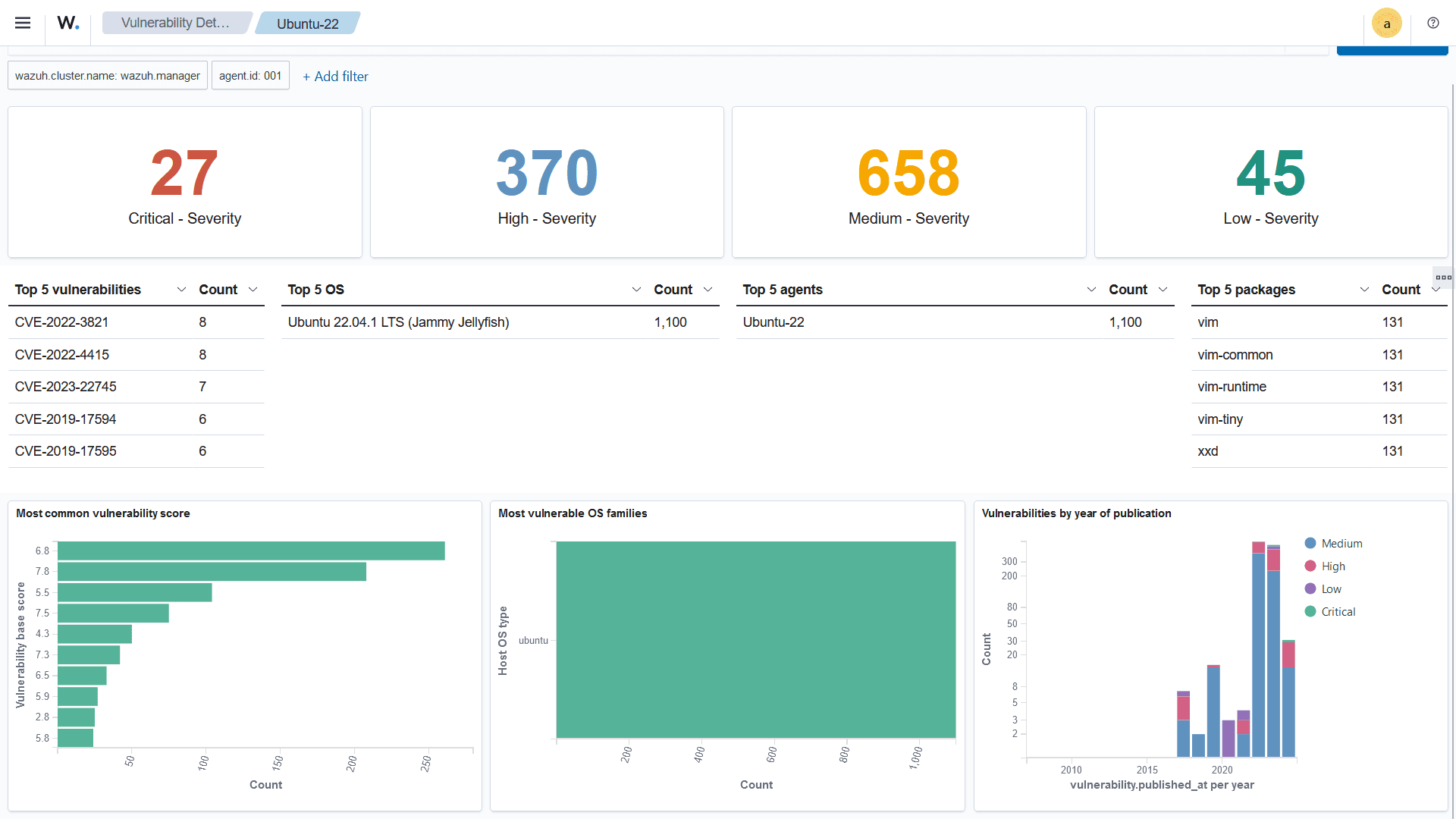This screenshot has width=1456, height=819.
Task: Click the CVE-2022-3821 table row
Action: tap(61, 322)
